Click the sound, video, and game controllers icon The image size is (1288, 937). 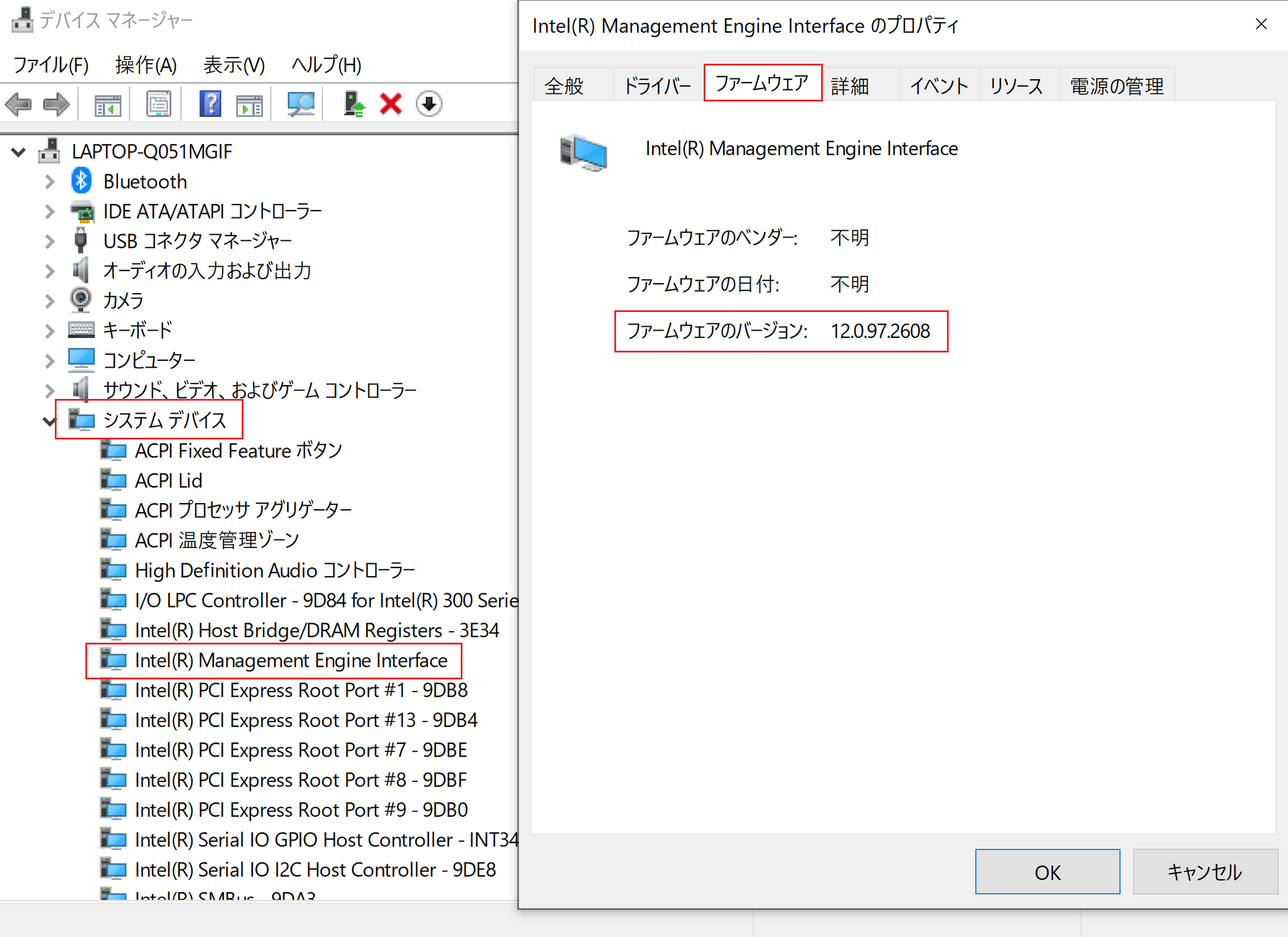pyautogui.click(x=80, y=390)
